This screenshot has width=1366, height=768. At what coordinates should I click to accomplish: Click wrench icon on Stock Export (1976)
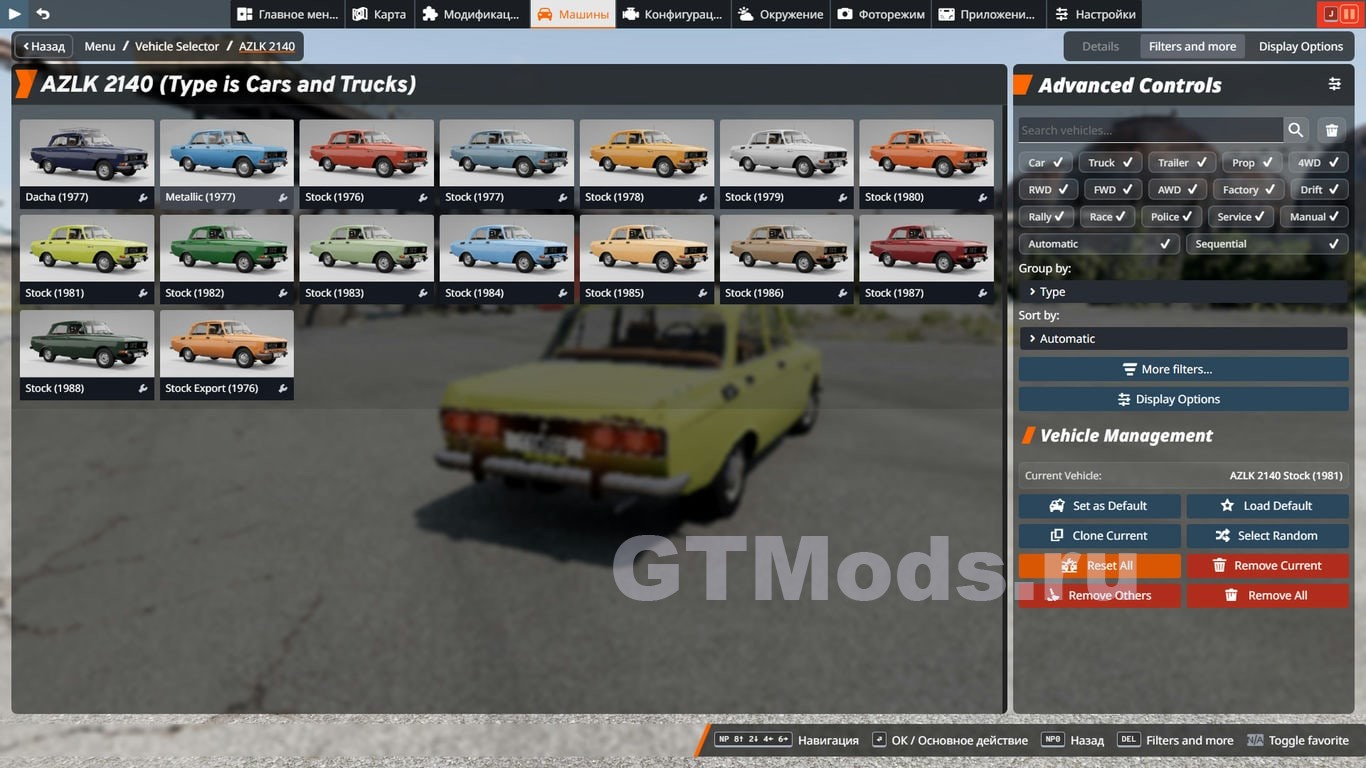283,389
